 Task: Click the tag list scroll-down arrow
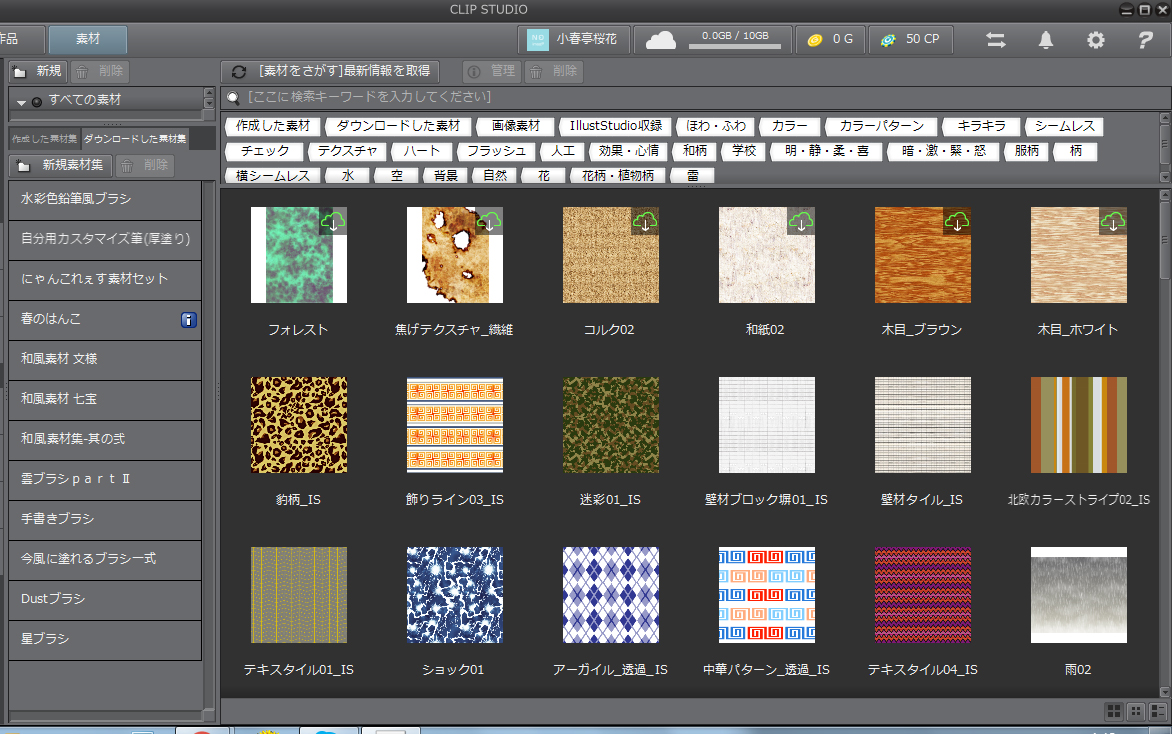point(1164,177)
